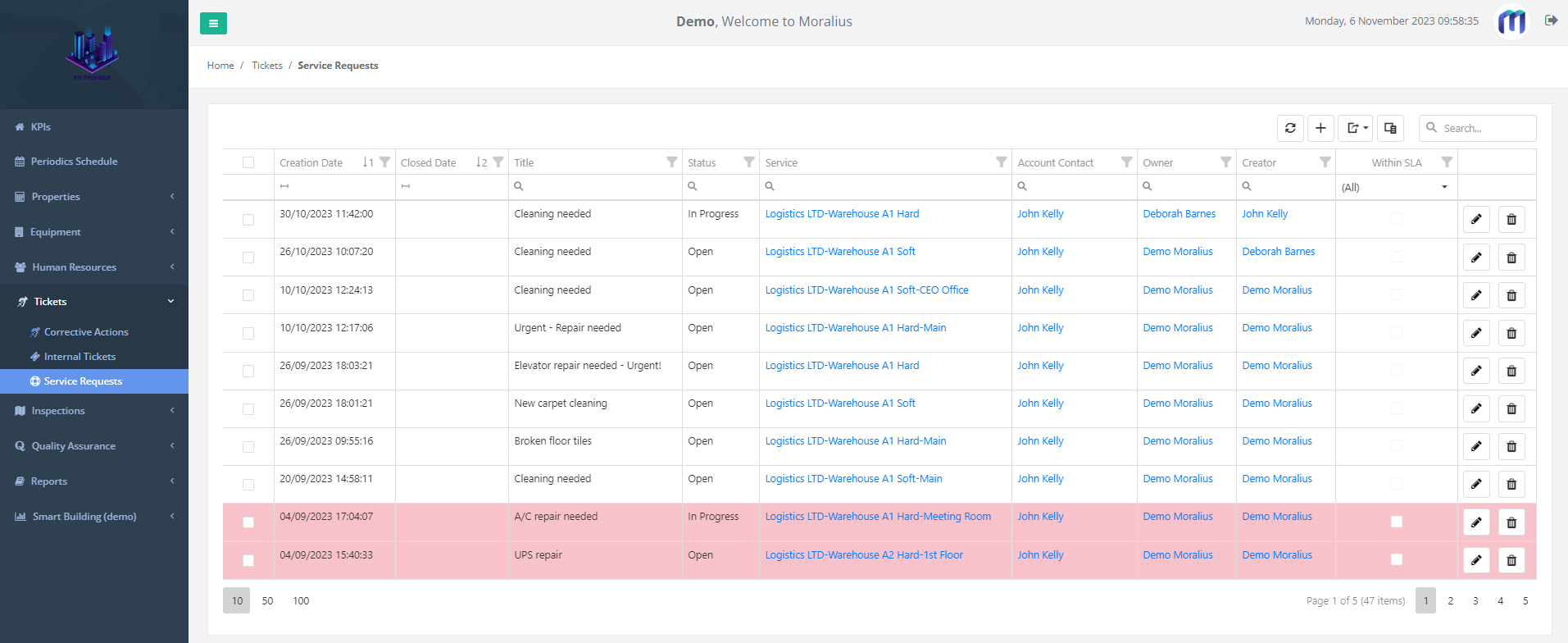The width and height of the screenshot is (1568, 643).
Task: Edit the Urgent - Repair needed request
Action: point(1476,333)
